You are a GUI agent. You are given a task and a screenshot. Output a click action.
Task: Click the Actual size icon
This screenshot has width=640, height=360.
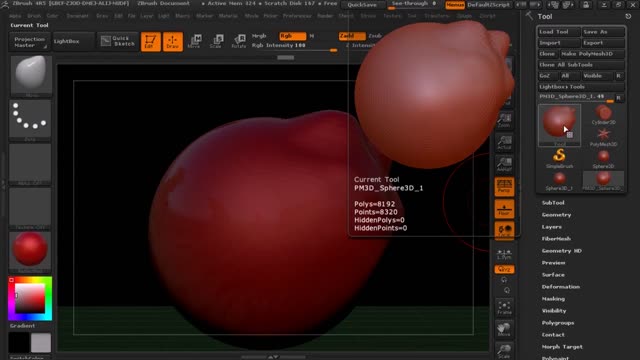pos(504,142)
